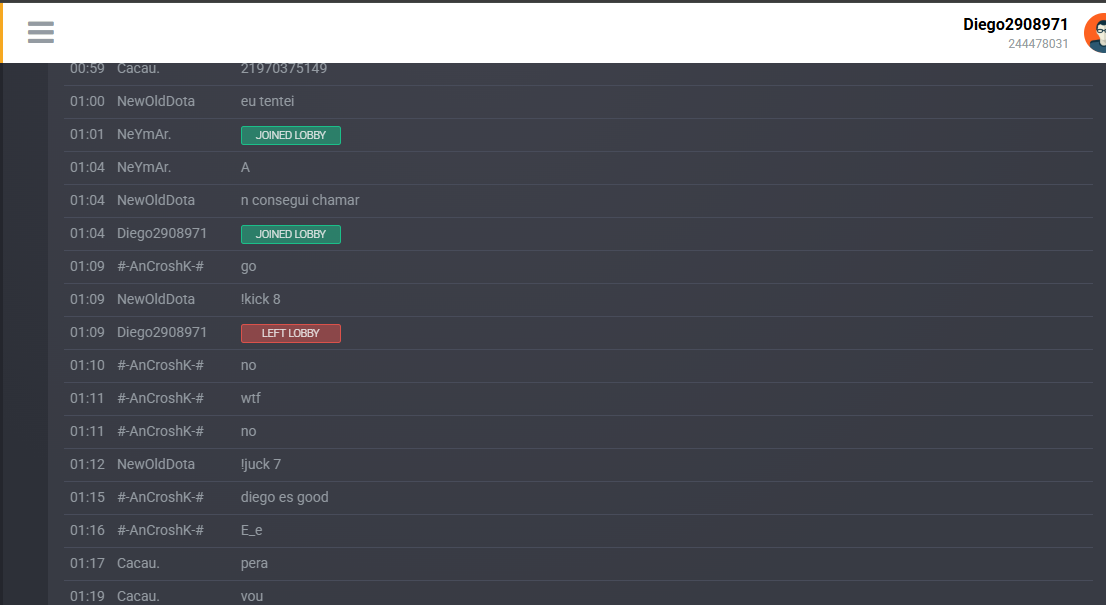Select #-AnCroshK-# name in 01:15 row
Screen dimensions: 1106x605
[160, 497]
